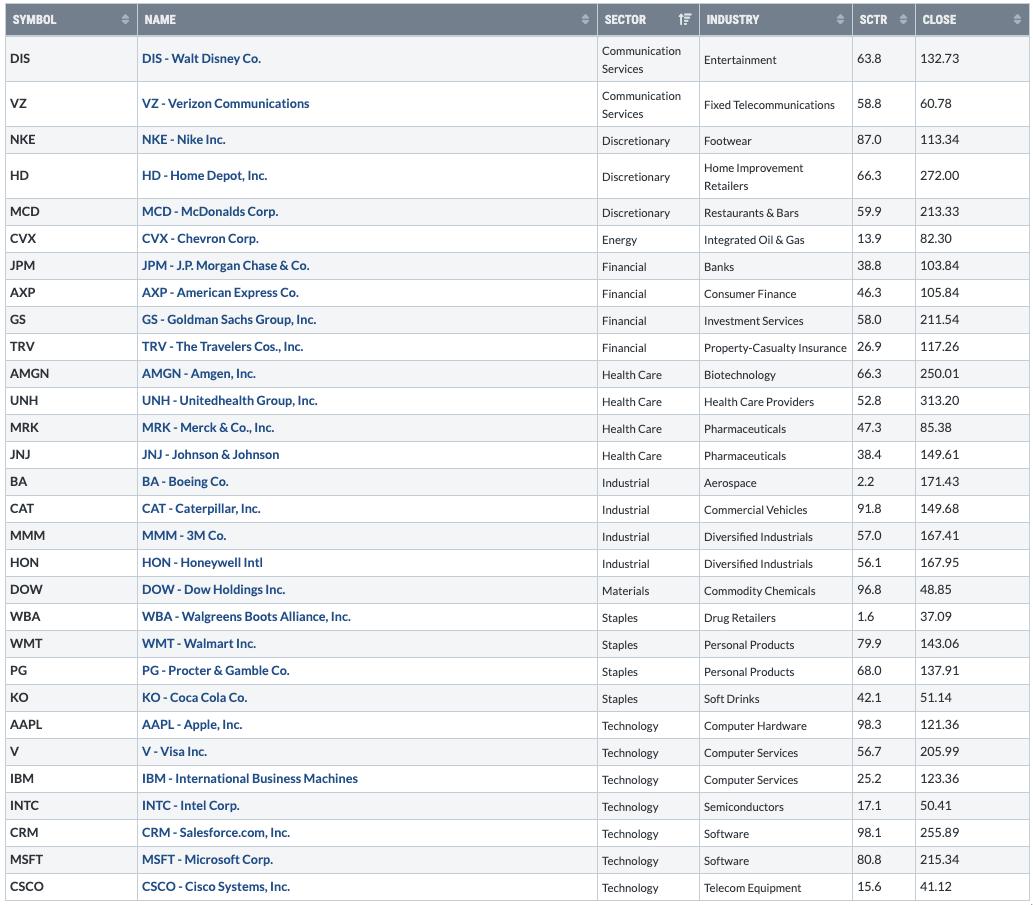Click the sort arrows in the SCTR header
Screen dimensions: 1033x905
(903, 20)
